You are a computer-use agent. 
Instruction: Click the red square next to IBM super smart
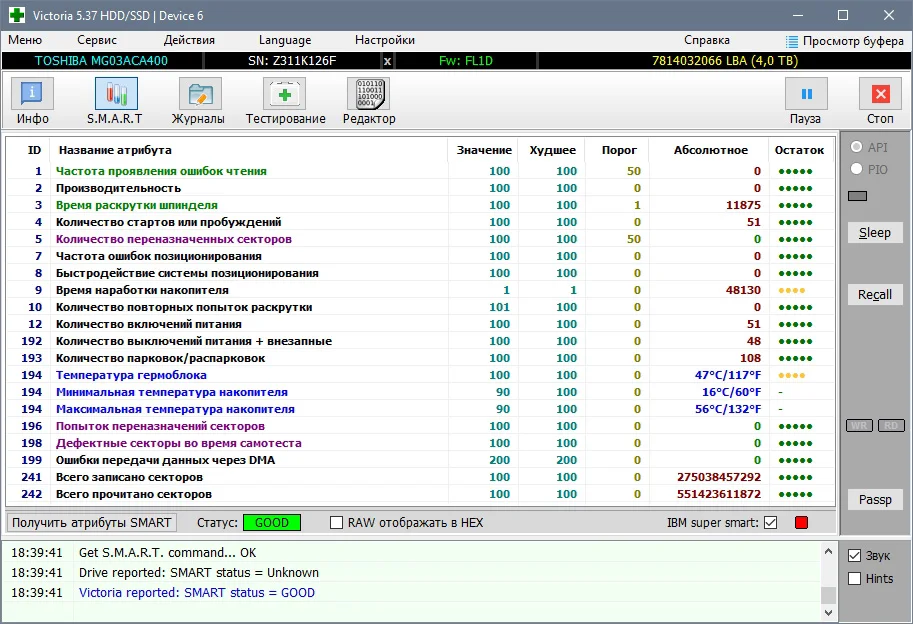tap(801, 523)
